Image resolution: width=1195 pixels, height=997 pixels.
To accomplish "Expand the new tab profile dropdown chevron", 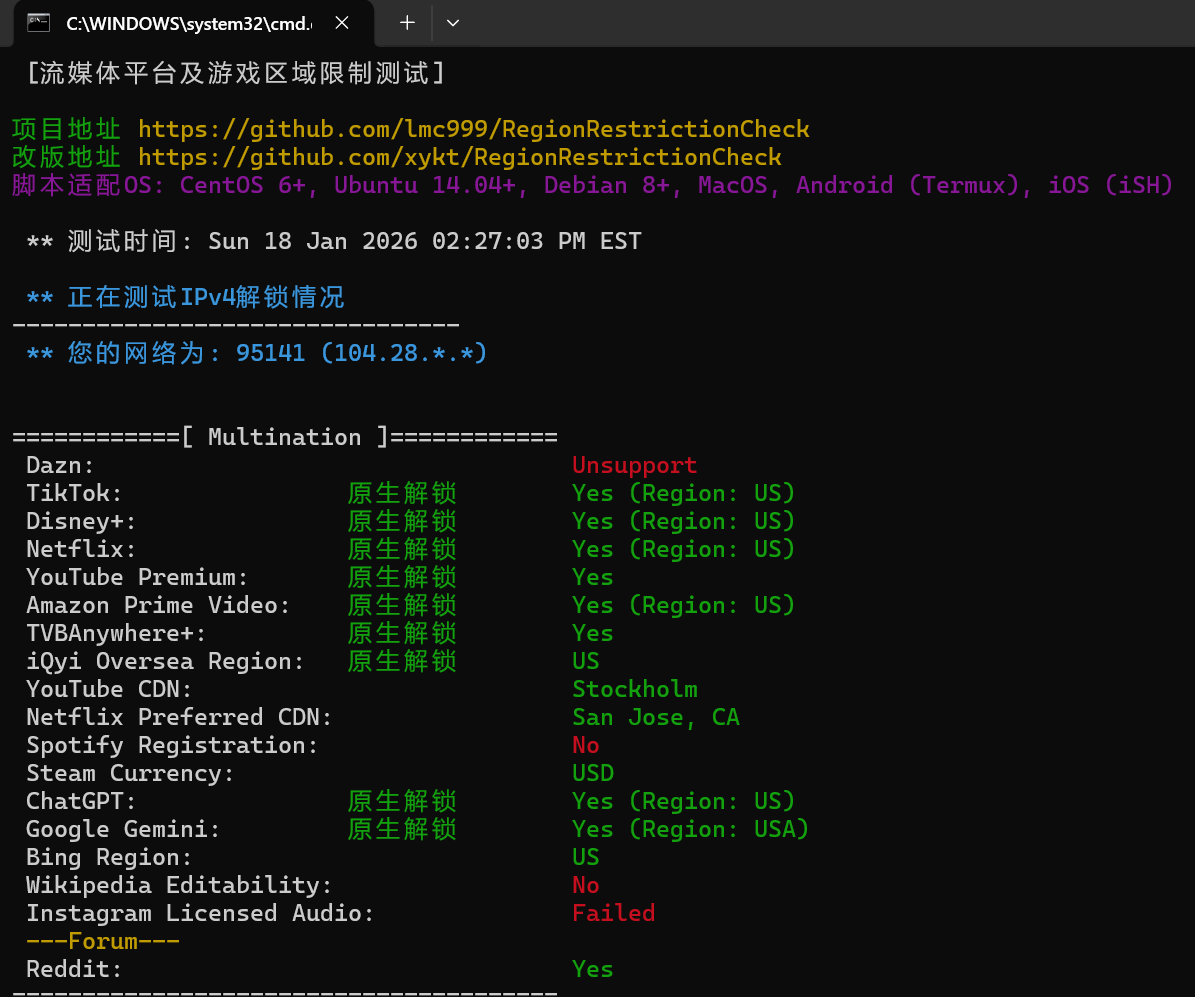I will click(453, 23).
